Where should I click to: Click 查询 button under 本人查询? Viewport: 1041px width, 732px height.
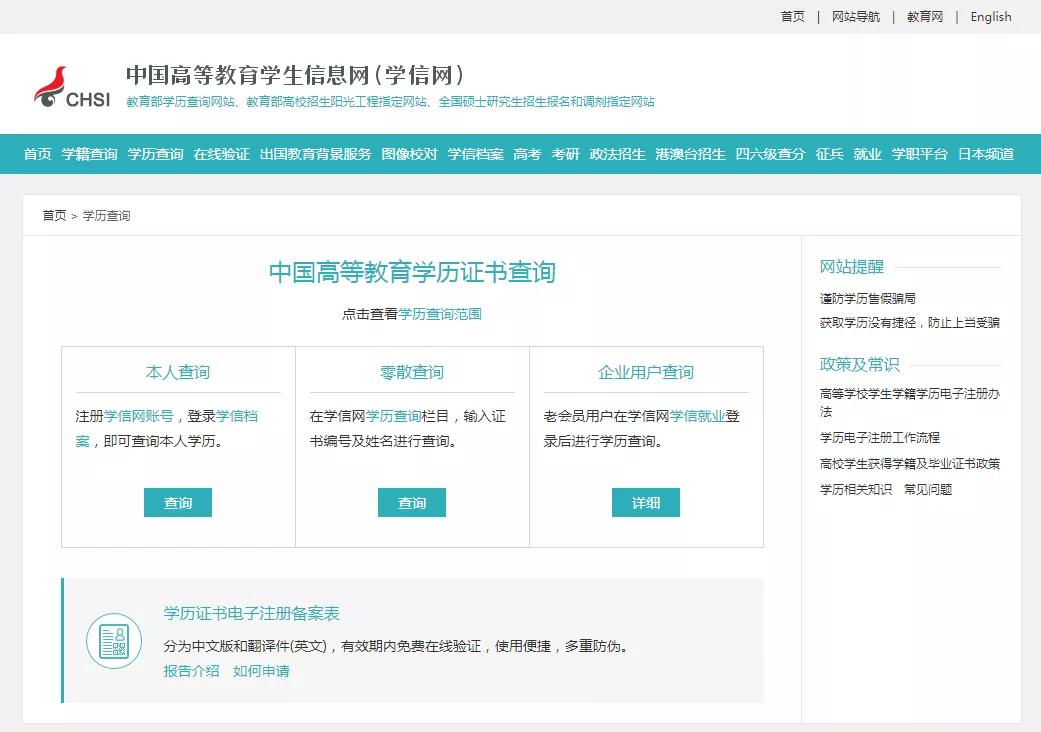178,502
